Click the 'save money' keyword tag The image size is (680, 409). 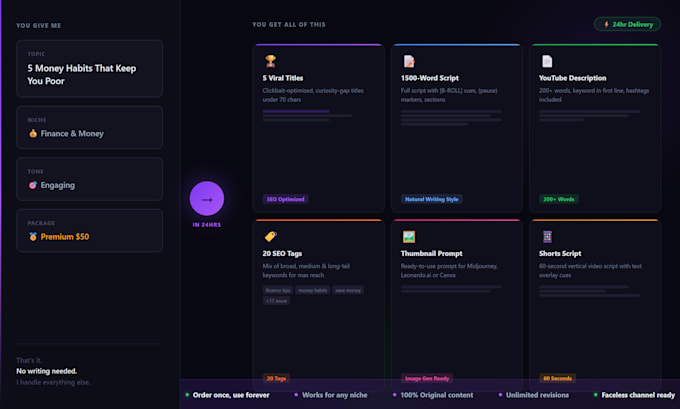pyautogui.click(x=348, y=290)
